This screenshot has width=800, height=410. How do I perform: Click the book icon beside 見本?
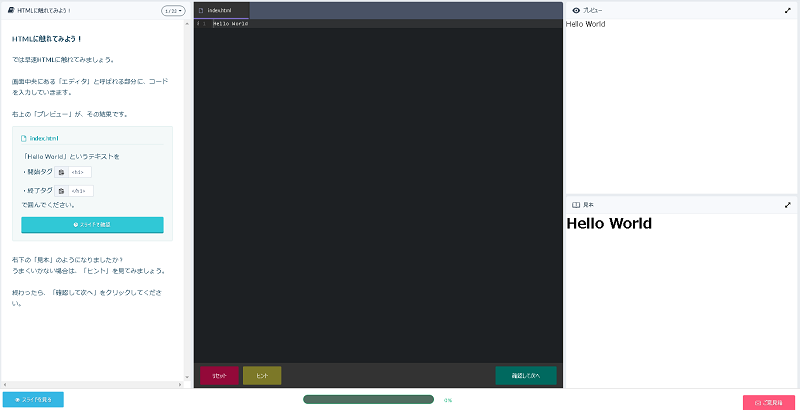575,205
